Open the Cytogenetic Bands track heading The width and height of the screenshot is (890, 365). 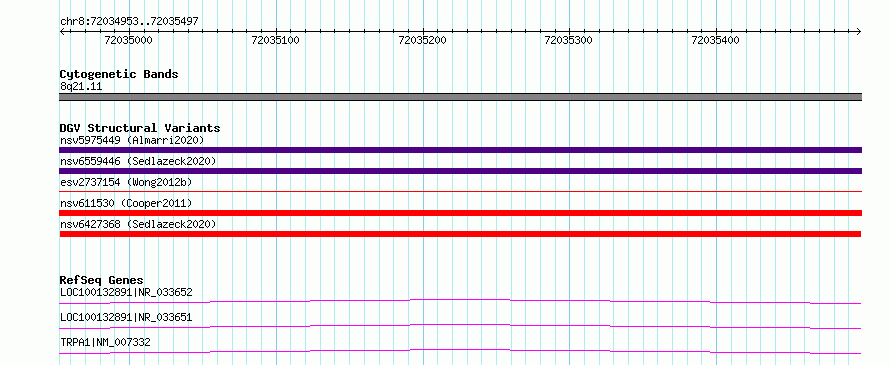point(119,74)
